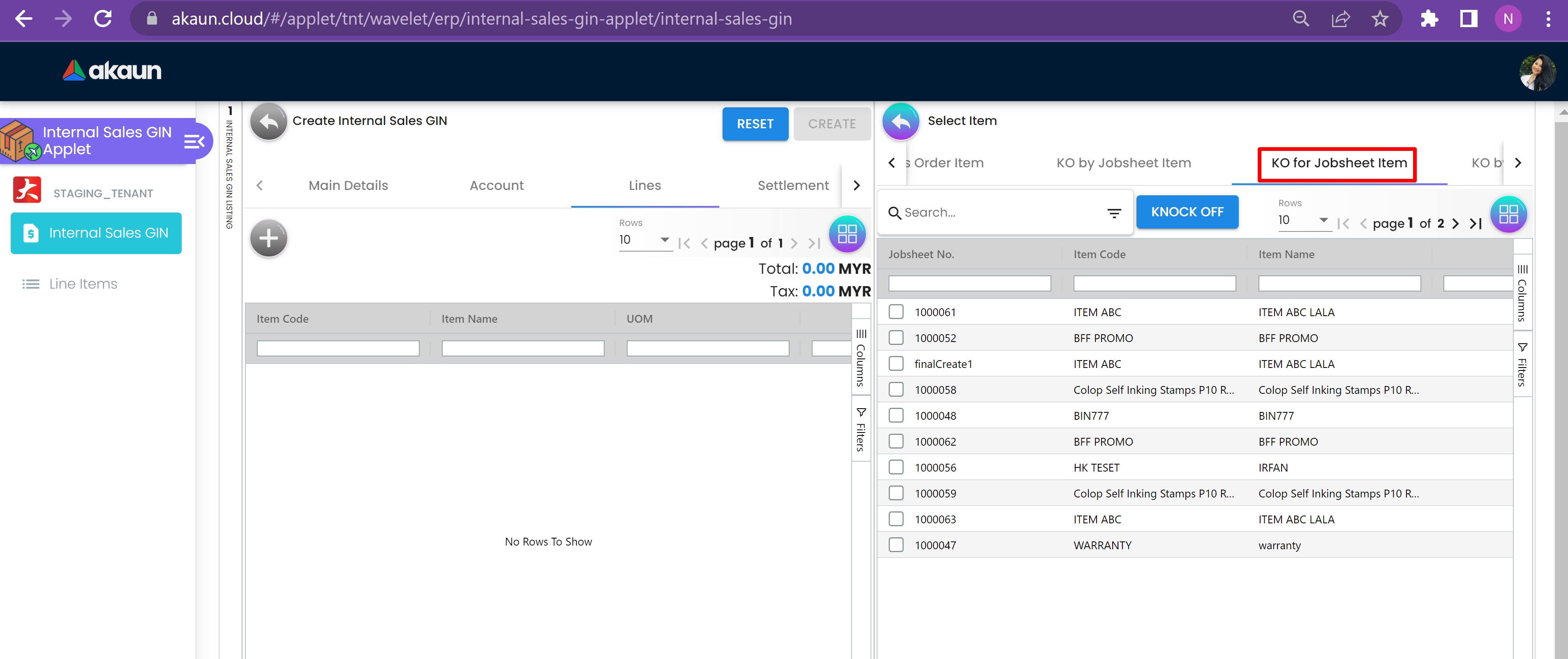Image resolution: width=1568 pixels, height=659 pixels.
Task: Click the gray back arrow beside Create Internal Sales GIN
Action: 268,122
